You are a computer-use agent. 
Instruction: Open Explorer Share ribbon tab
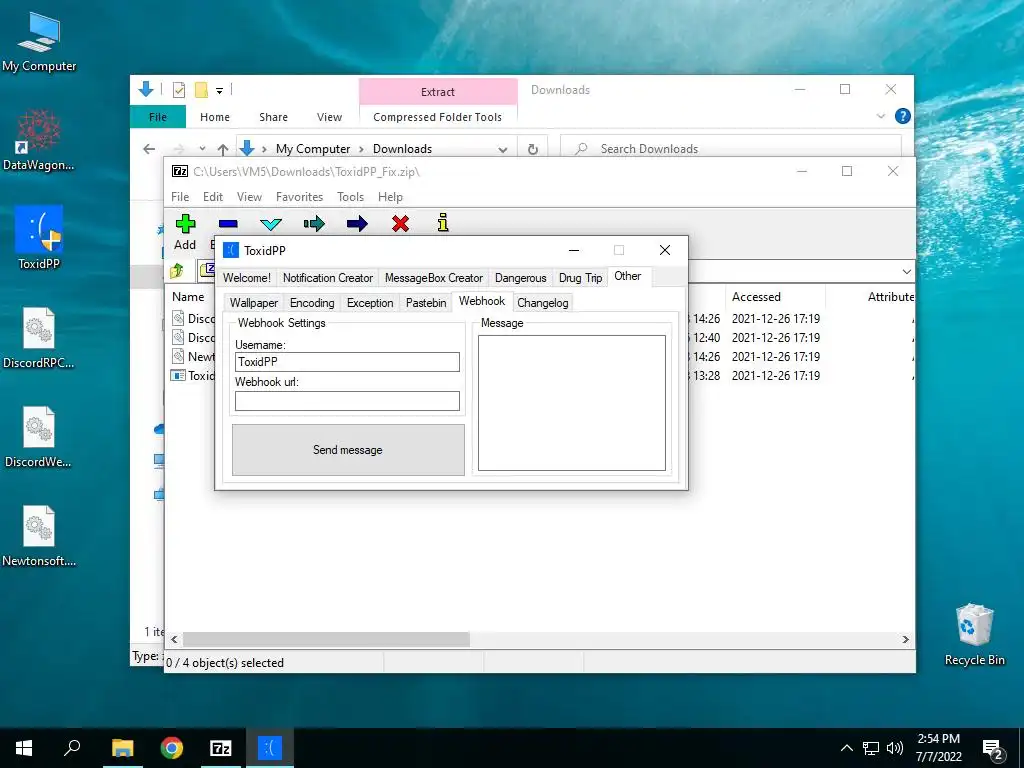[x=273, y=117]
